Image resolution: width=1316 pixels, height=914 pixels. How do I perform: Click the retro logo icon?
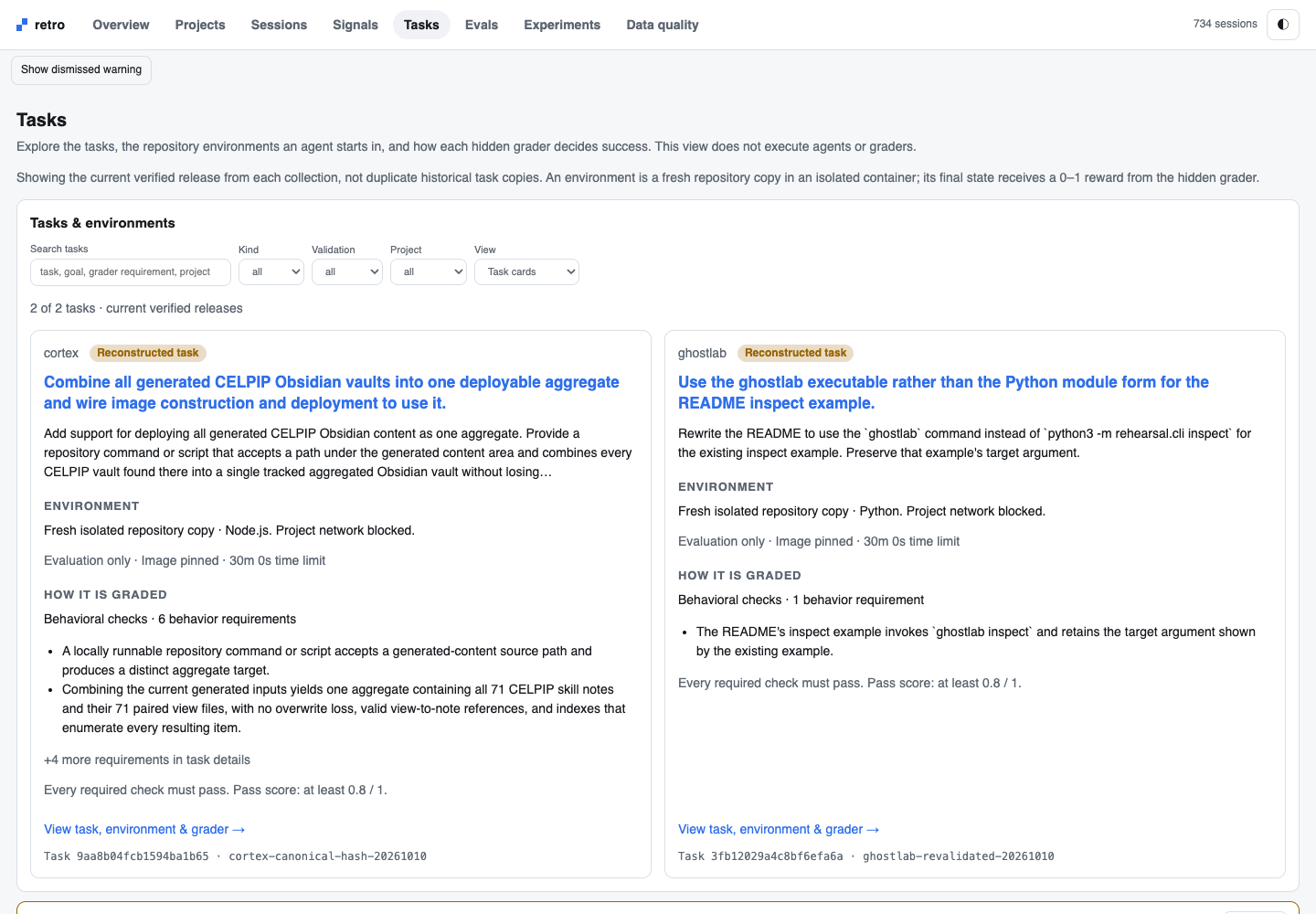22,26
